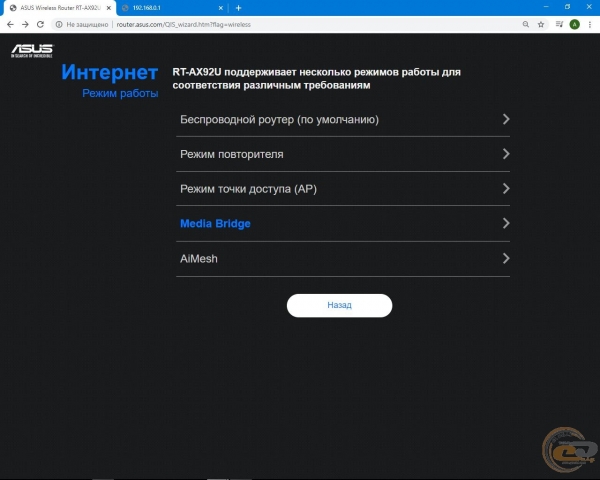Click the Назад button
600x480 pixels.
click(x=339, y=305)
